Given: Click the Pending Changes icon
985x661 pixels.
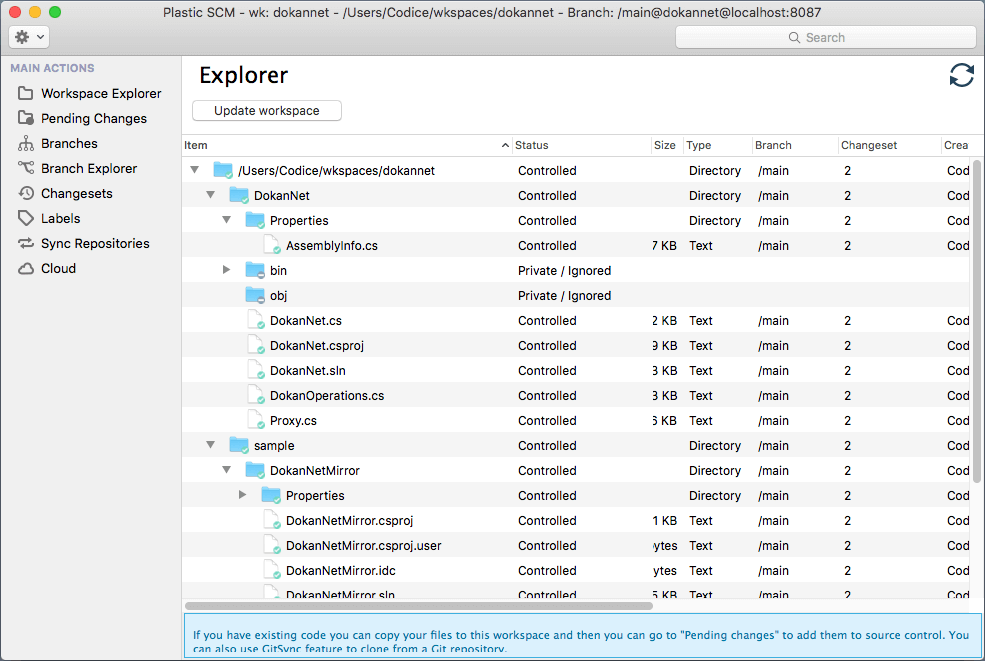Looking at the screenshot, I should 26,118.
